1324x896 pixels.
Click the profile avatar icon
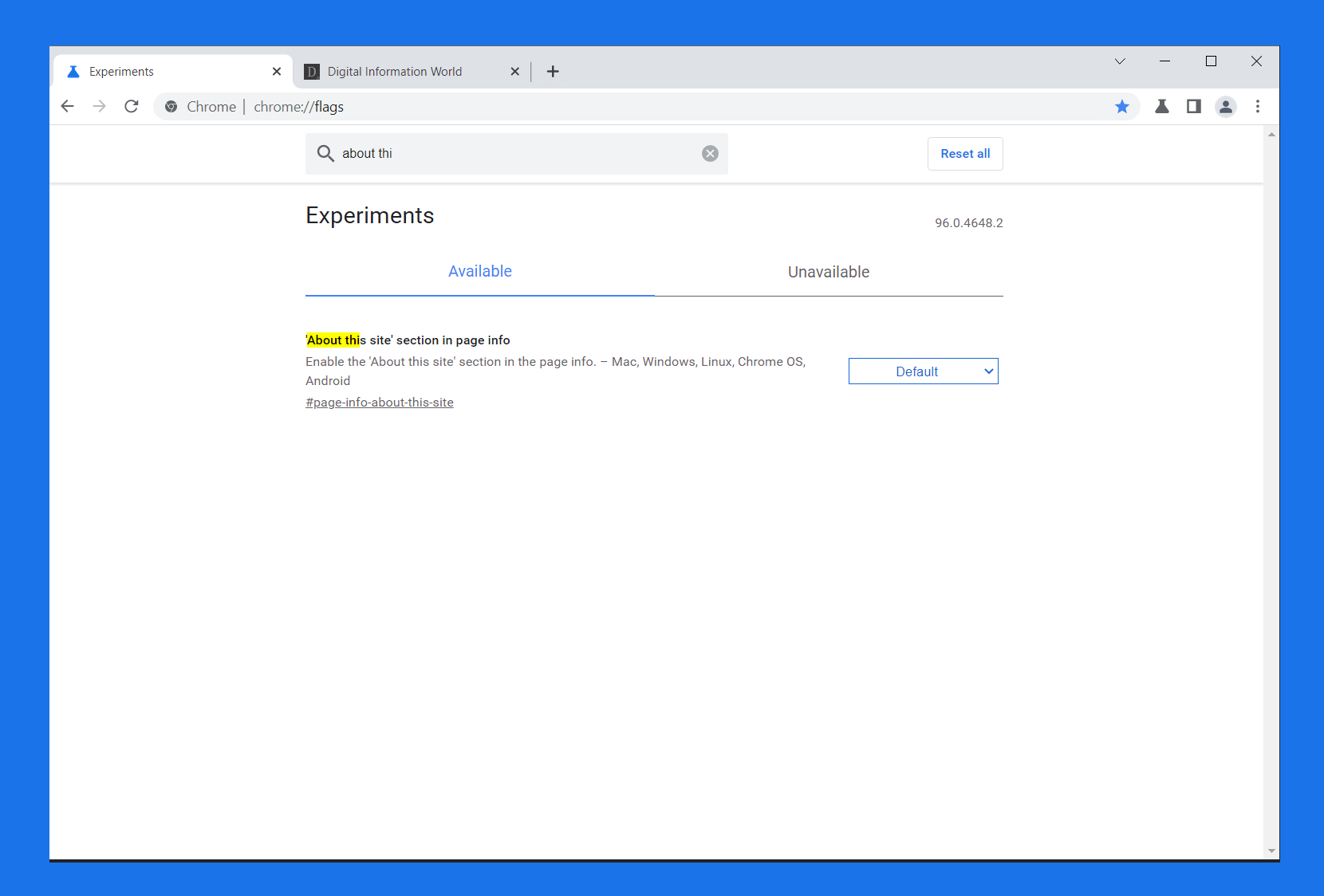(x=1225, y=106)
